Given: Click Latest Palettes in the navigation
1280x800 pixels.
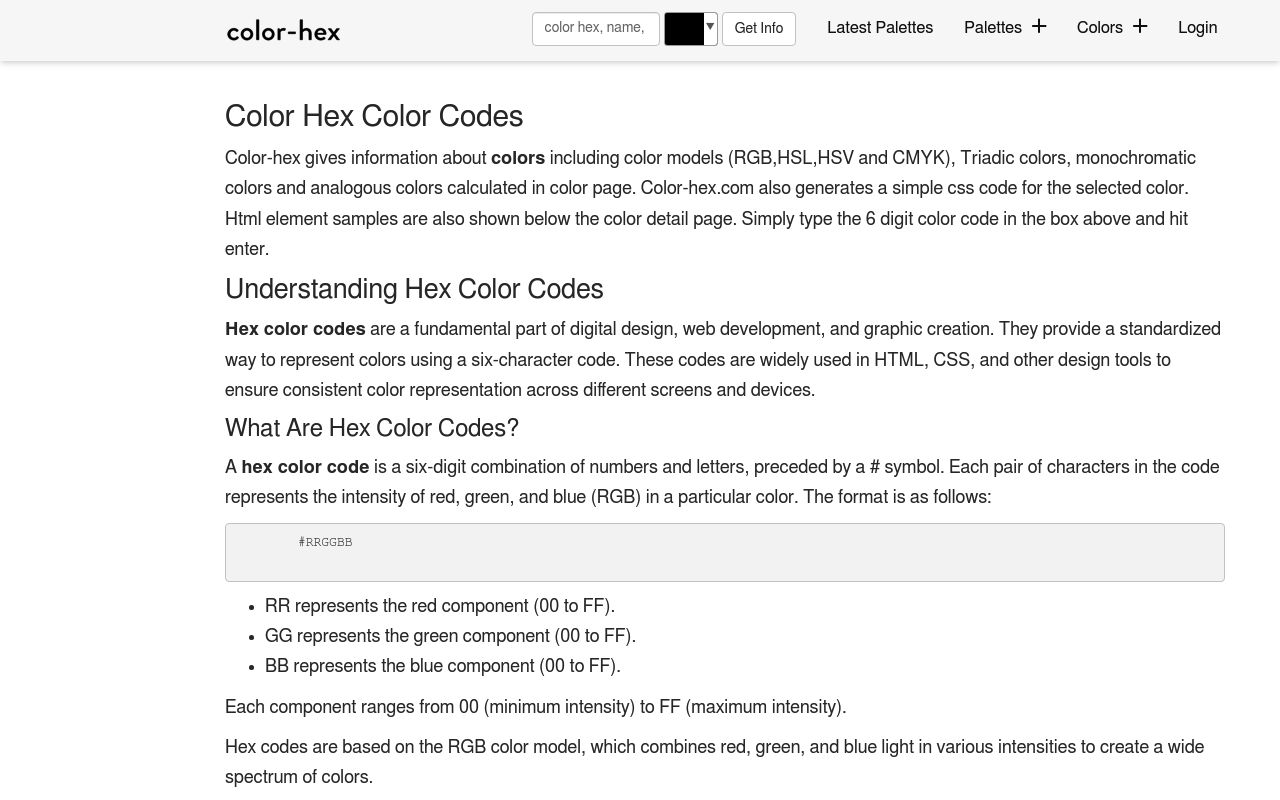Looking at the screenshot, I should point(879,27).
